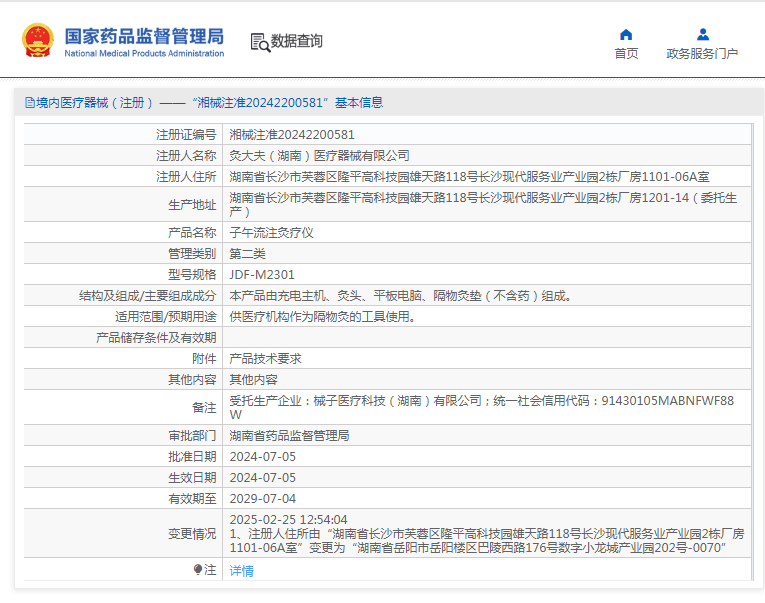Select 灸大夫(湖南)医疗器械有限公司 cell
Image resolution: width=765 pixels, height=603 pixels.
click(x=319, y=156)
